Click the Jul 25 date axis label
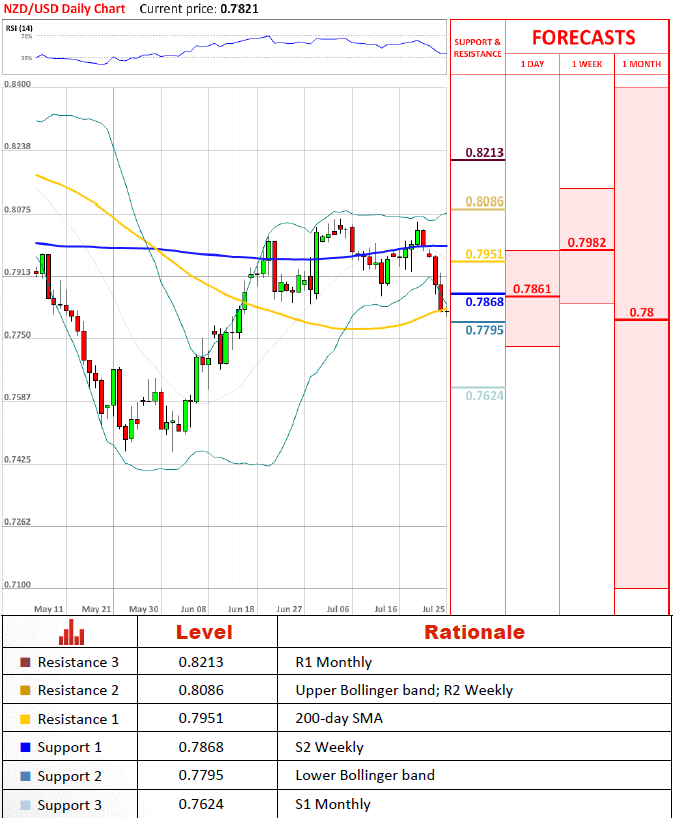Image resolution: width=673 pixels, height=818 pixels. 434,609
